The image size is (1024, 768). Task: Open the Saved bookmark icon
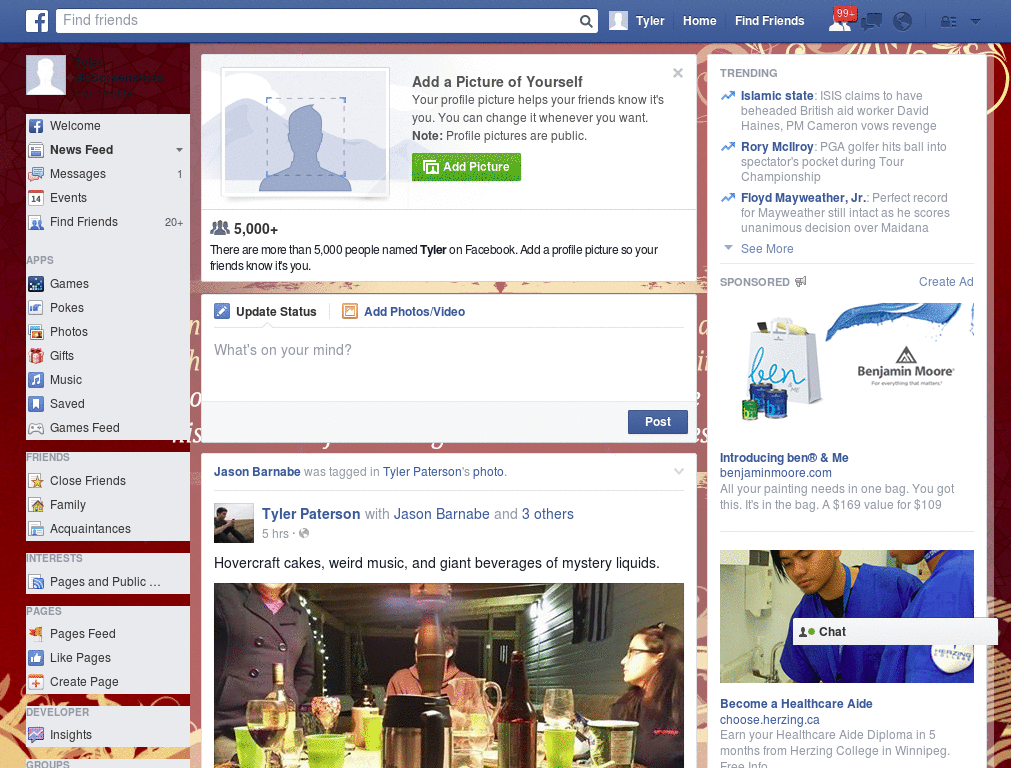point(36,404)
